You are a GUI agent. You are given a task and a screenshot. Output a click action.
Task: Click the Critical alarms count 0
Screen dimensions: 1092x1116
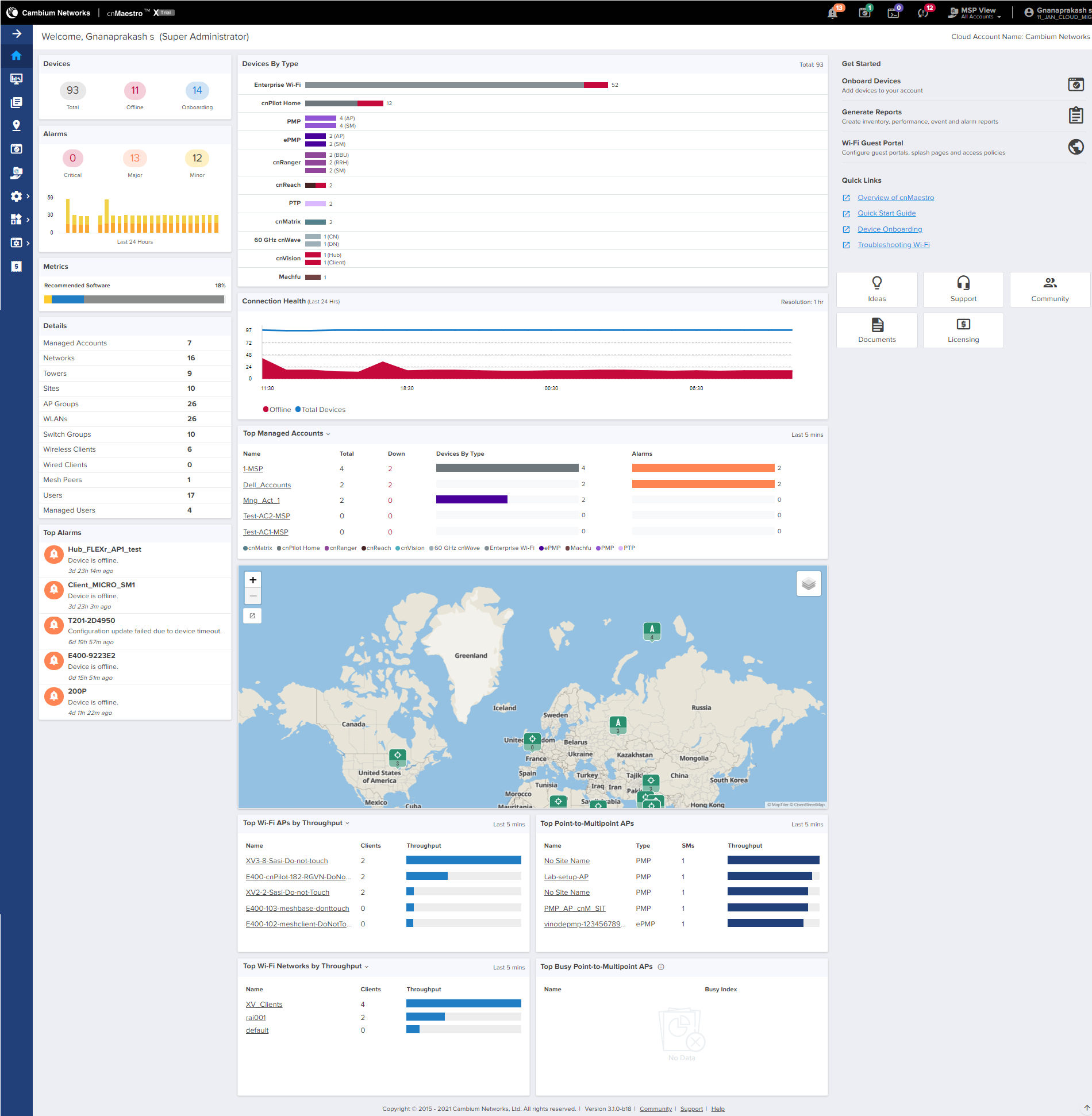click(x=72, y=158)
